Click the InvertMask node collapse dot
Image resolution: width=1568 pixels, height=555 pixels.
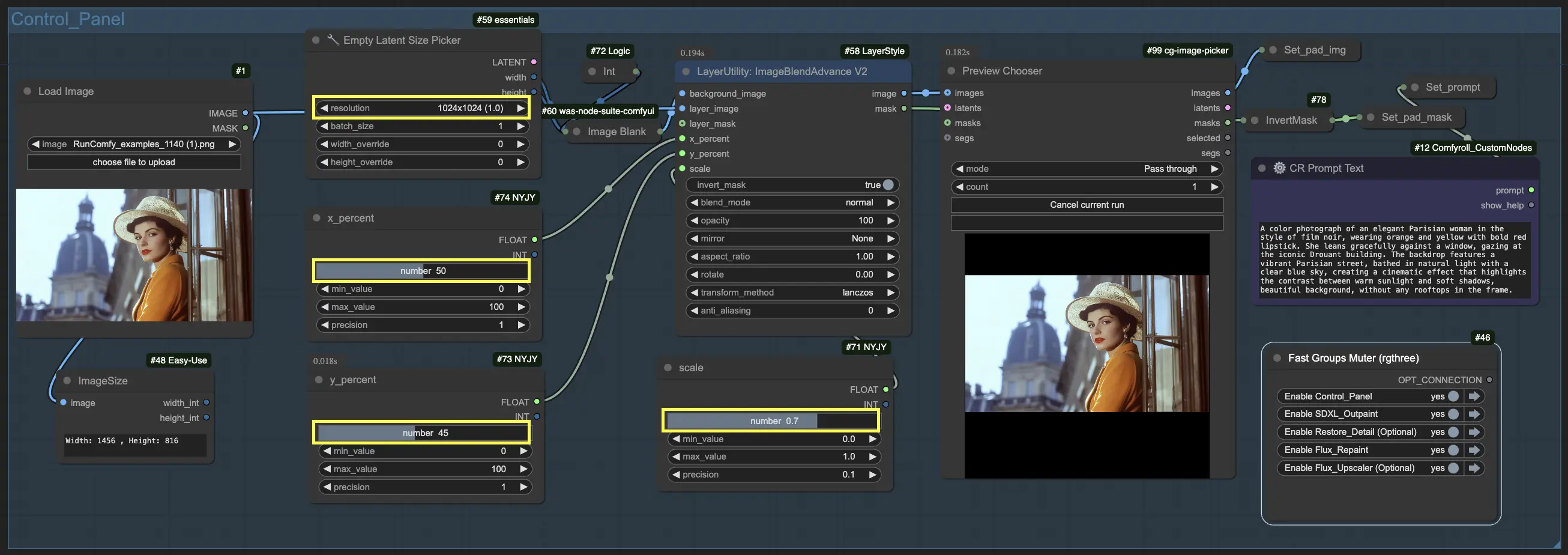1255,121
